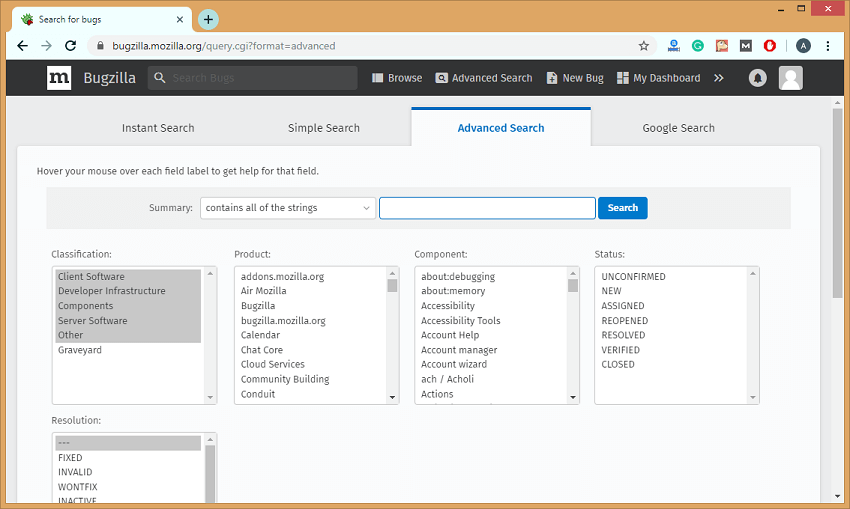The width and height of the screenshot is (850, 509).
Task: Click the site lock icon in address bar
Action: pos(100,46)
